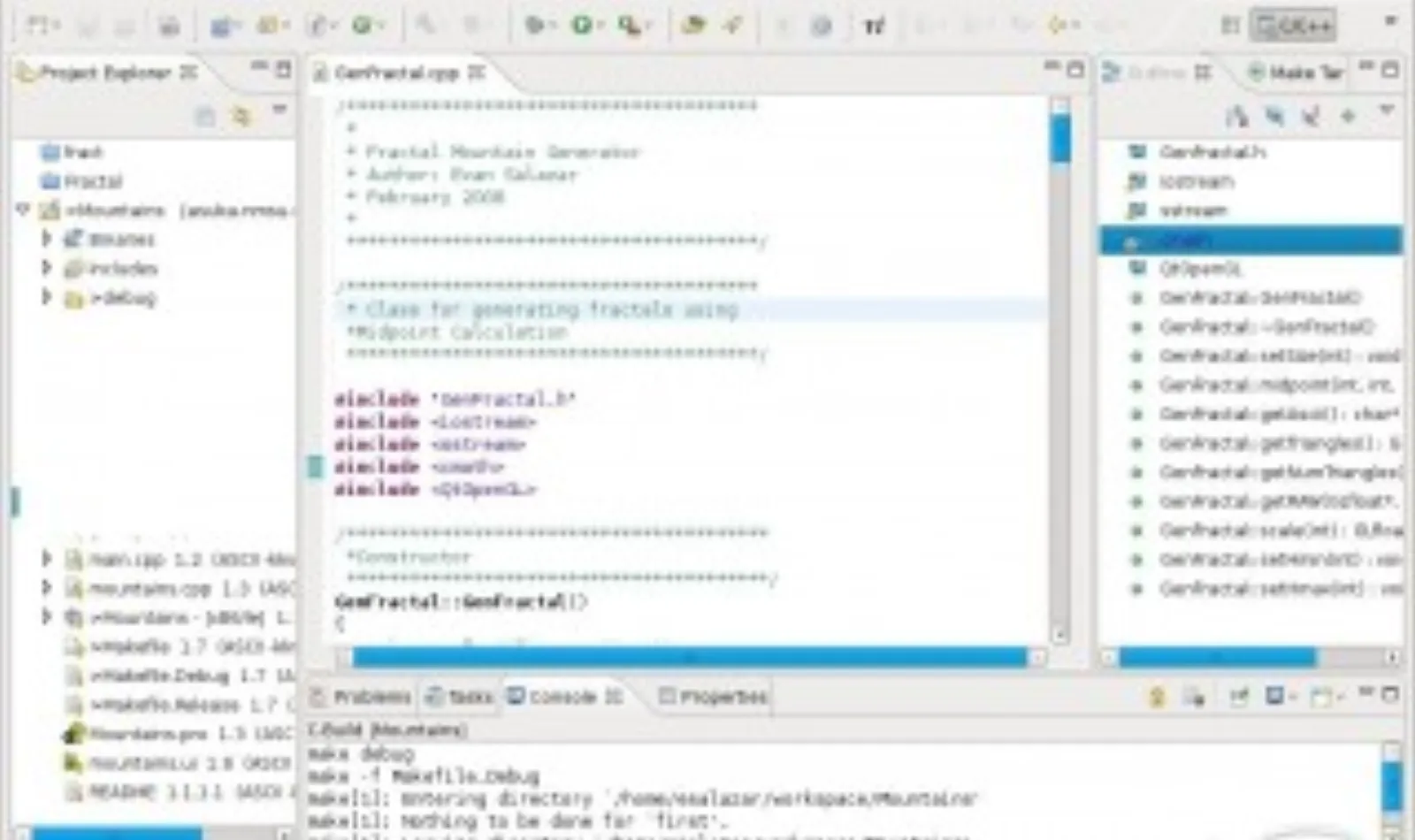This screenshot has width=1415, height=840.
Task: Open the Tasks tab
Action: point(459,697)
